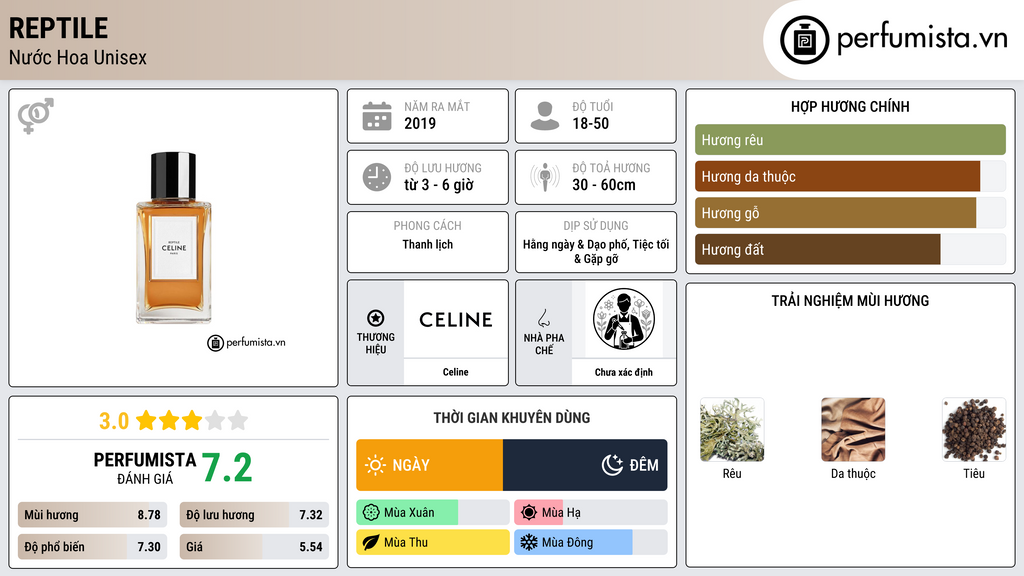Click the PERFUMISTA ĐÁNH GIÁ label
The width and height of the screenshot is (1024, 576).
pos(144,468)
